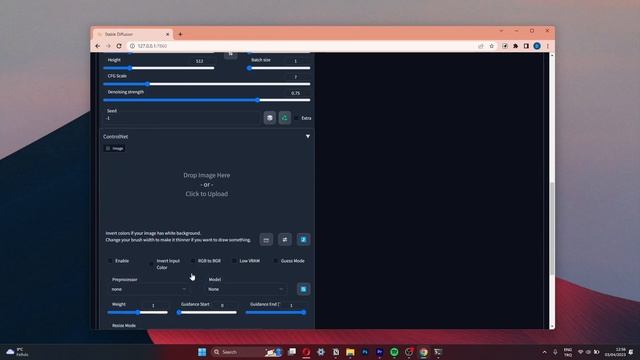Image resolution: width=640 pixels, height=360 pixels.
Task: Bookmark this page with the star icon
Action: click(491, 46)
